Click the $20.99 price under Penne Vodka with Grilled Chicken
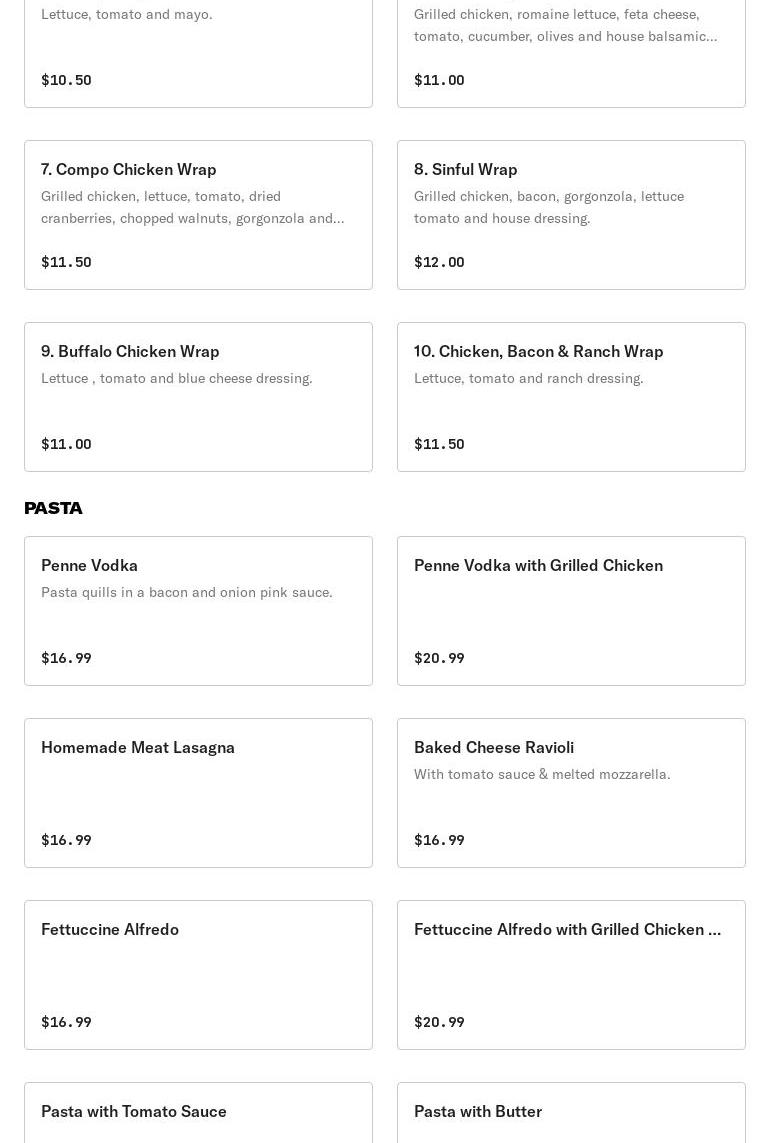The image size is (770, 1143). coord(439,658)
